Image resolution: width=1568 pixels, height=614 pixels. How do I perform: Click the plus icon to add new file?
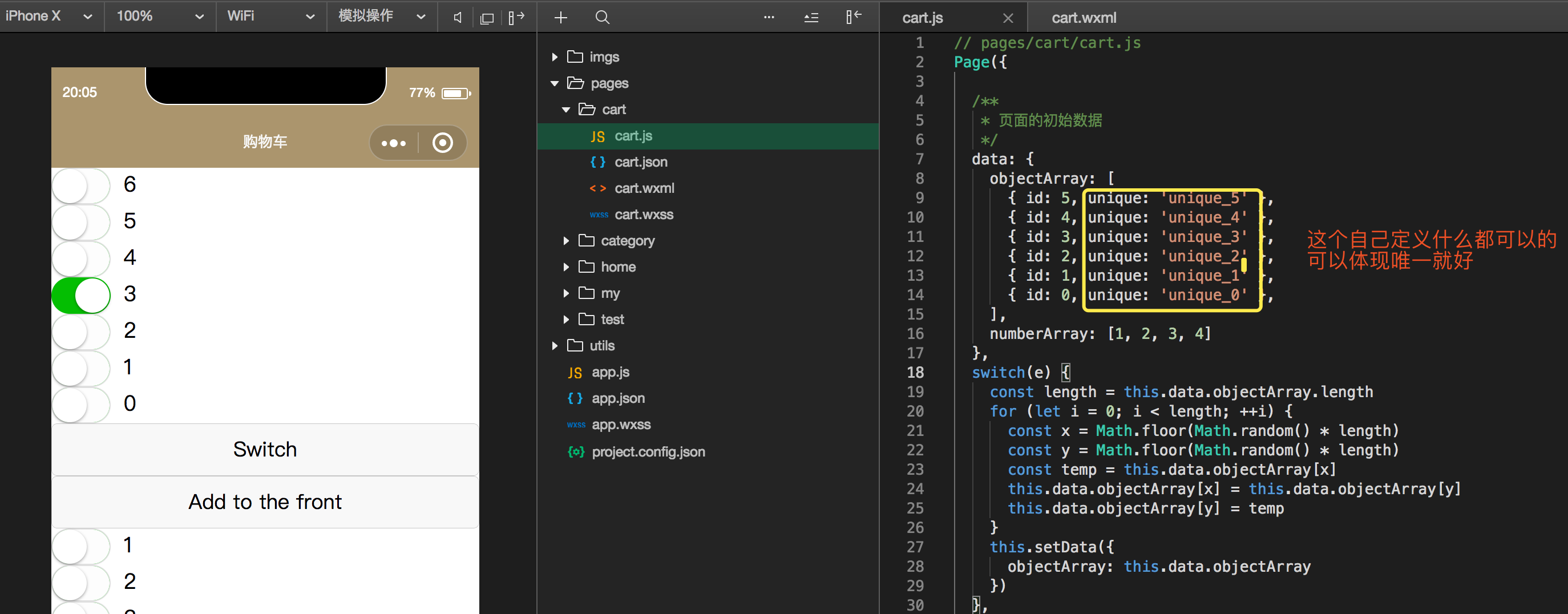pyautogui.click(x=560, y=17)
